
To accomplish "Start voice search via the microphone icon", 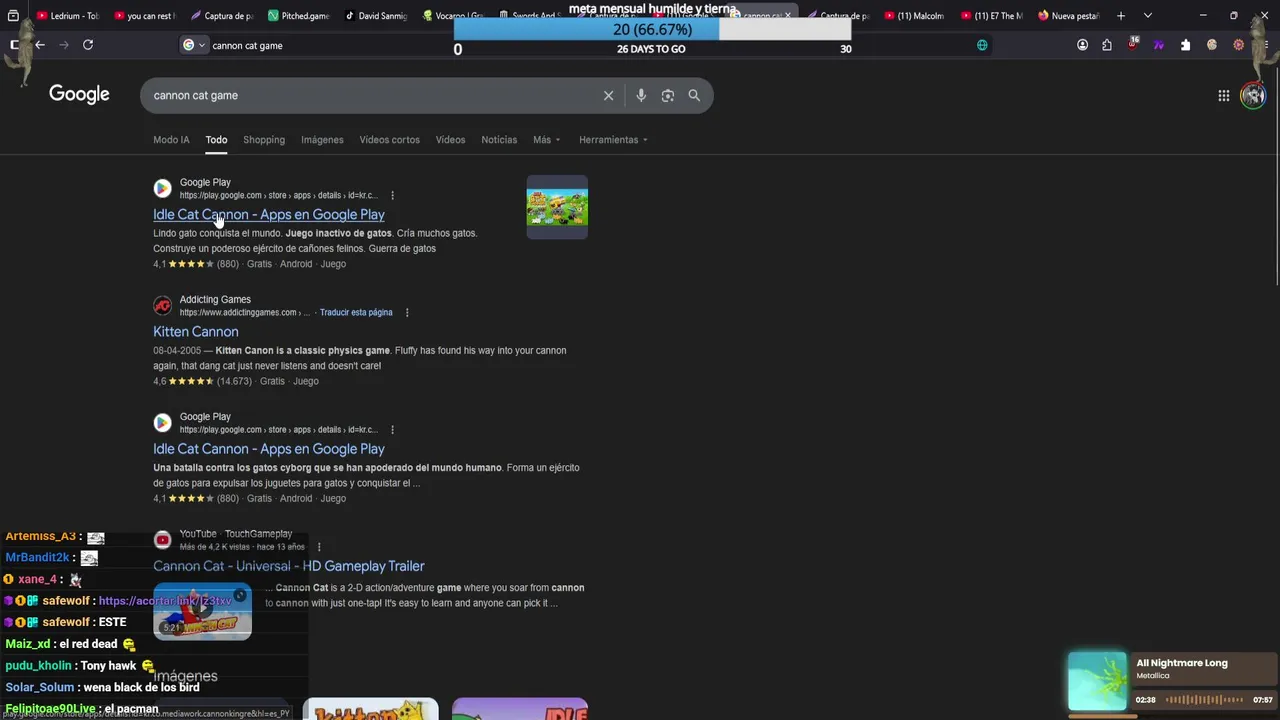I will pyautogui.click(x=641, y=95).
